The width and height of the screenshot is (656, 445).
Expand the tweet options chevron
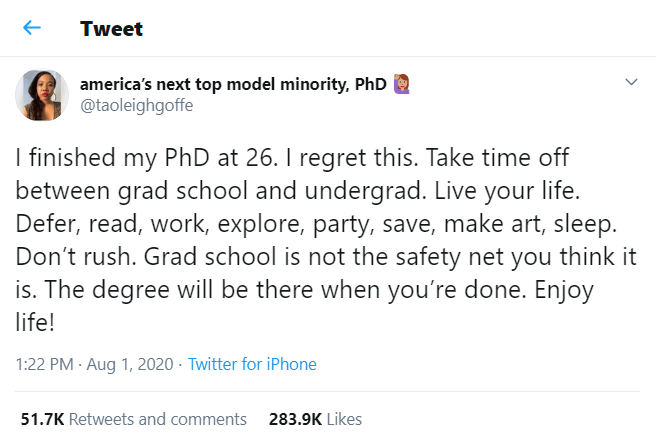[631, 82]
